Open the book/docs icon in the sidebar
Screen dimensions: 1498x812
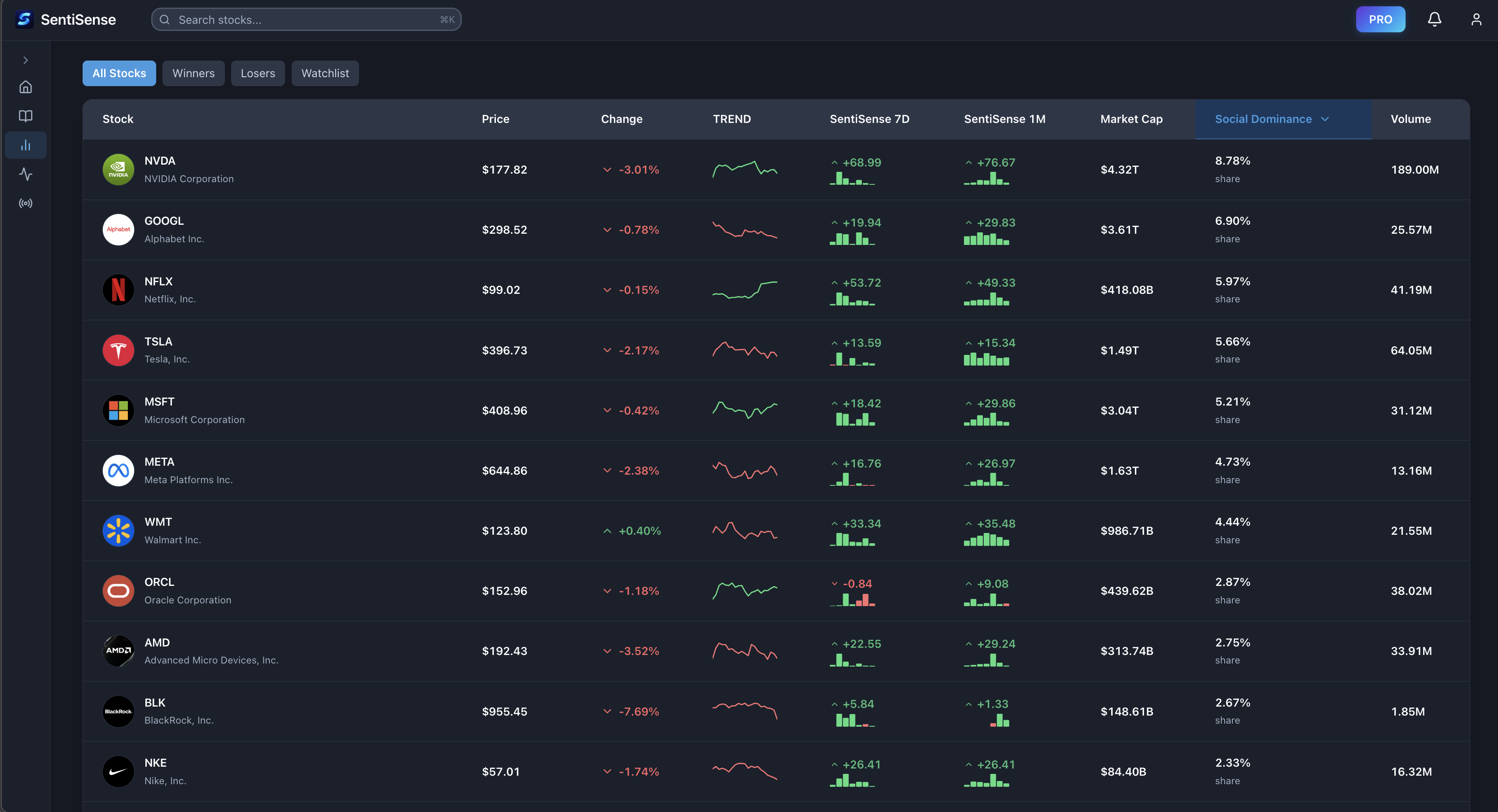click(x=26, y=116)
